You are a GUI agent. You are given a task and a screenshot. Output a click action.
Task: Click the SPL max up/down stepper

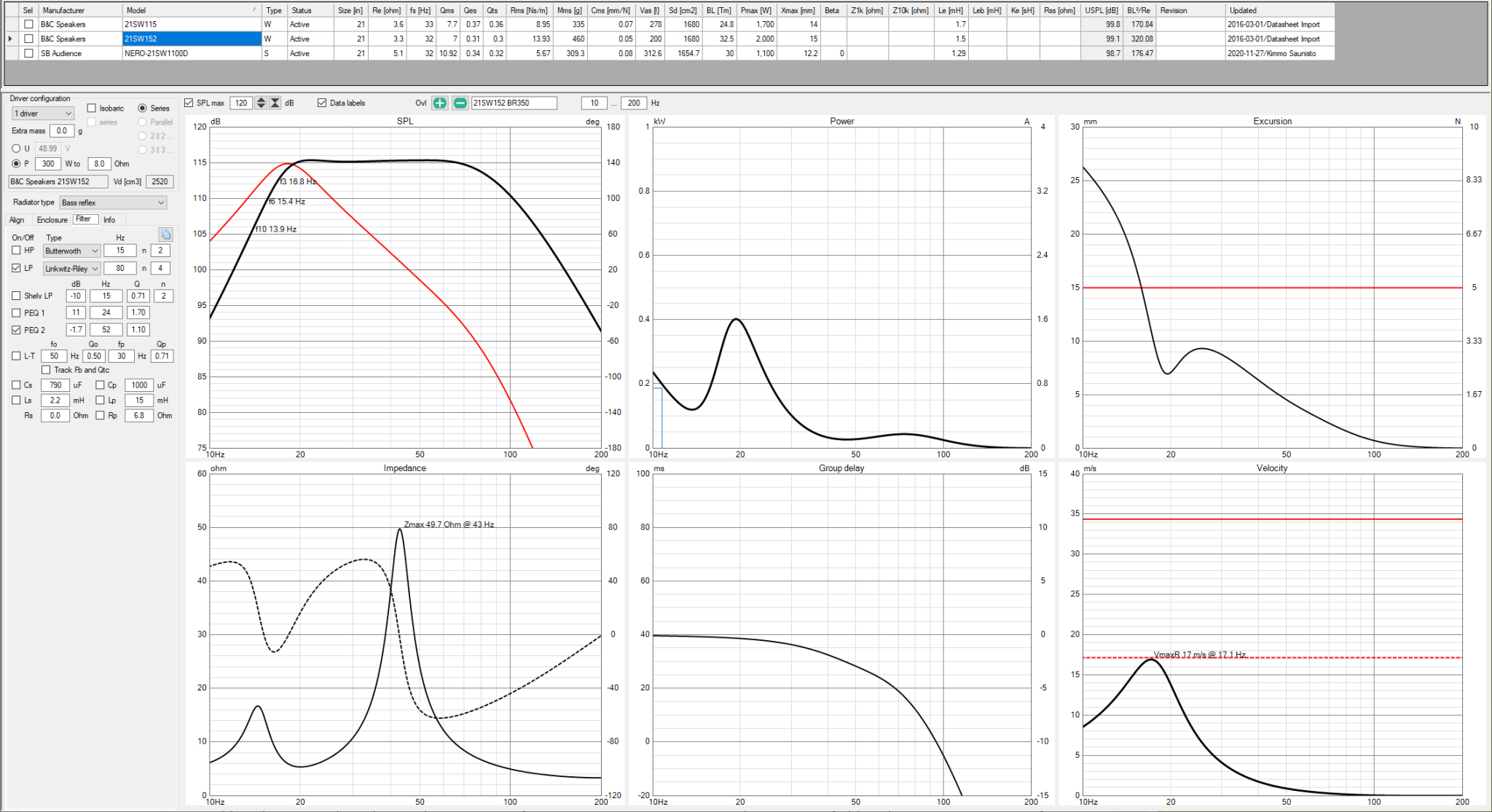(x=261, y=103)
